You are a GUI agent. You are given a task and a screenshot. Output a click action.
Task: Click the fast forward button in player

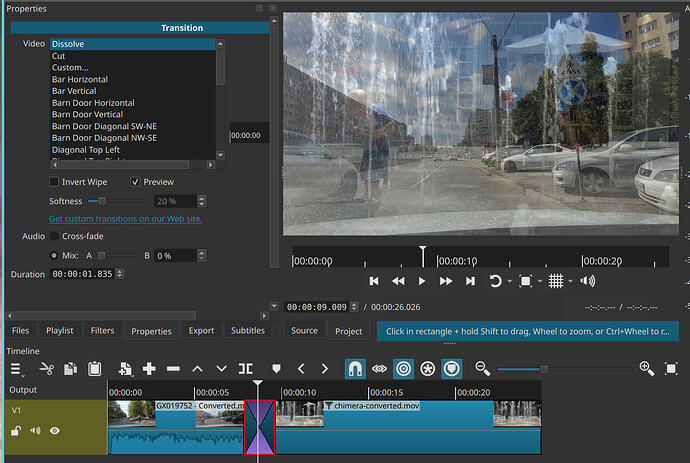(x=446, y=281)
